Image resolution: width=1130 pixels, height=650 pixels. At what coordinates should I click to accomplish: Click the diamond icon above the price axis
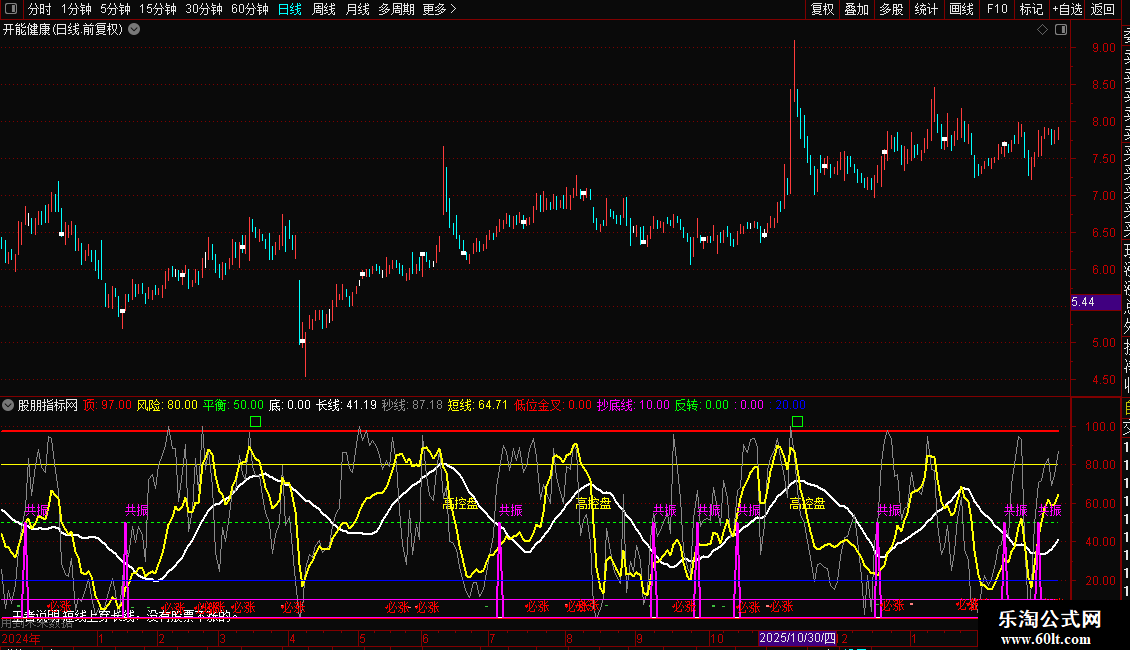[1042, 30]
